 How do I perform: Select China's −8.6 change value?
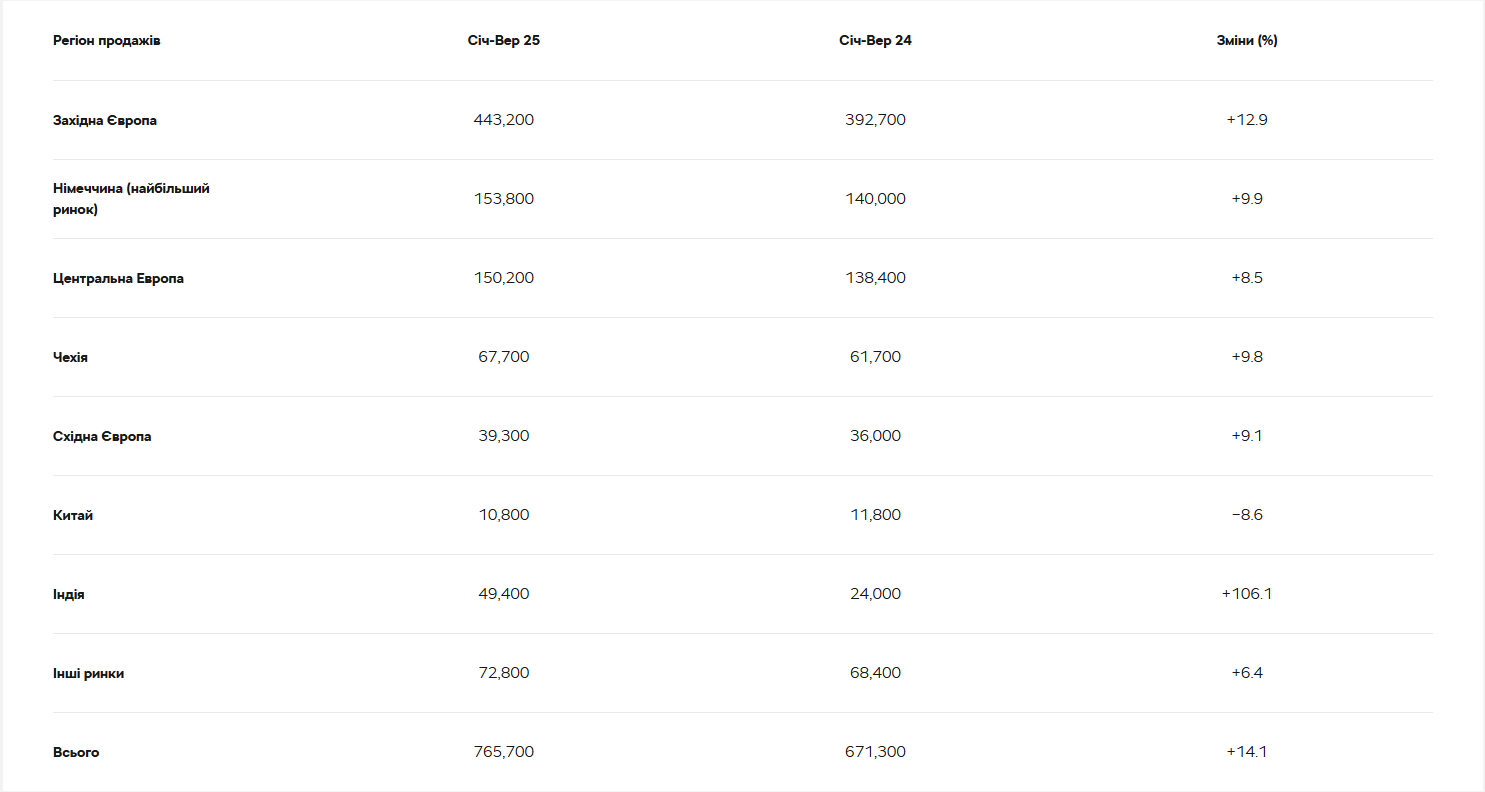coord(1247,515)
